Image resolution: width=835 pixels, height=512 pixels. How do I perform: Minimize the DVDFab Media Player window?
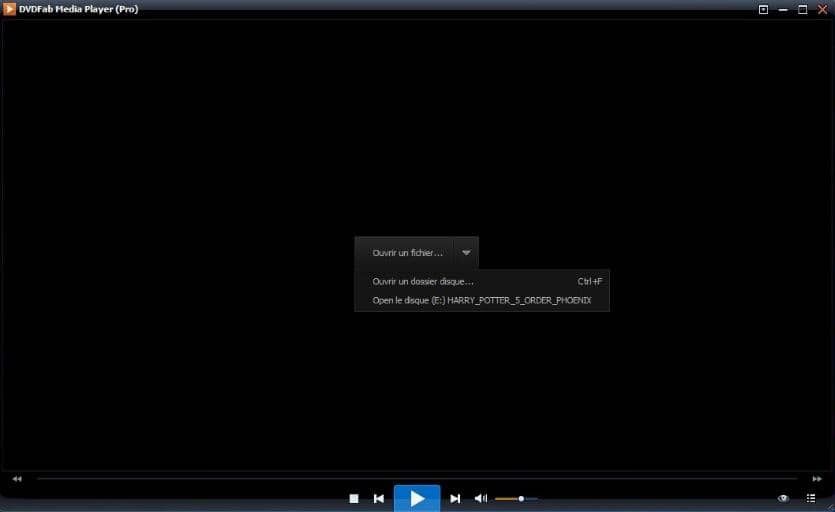point(783,10)
